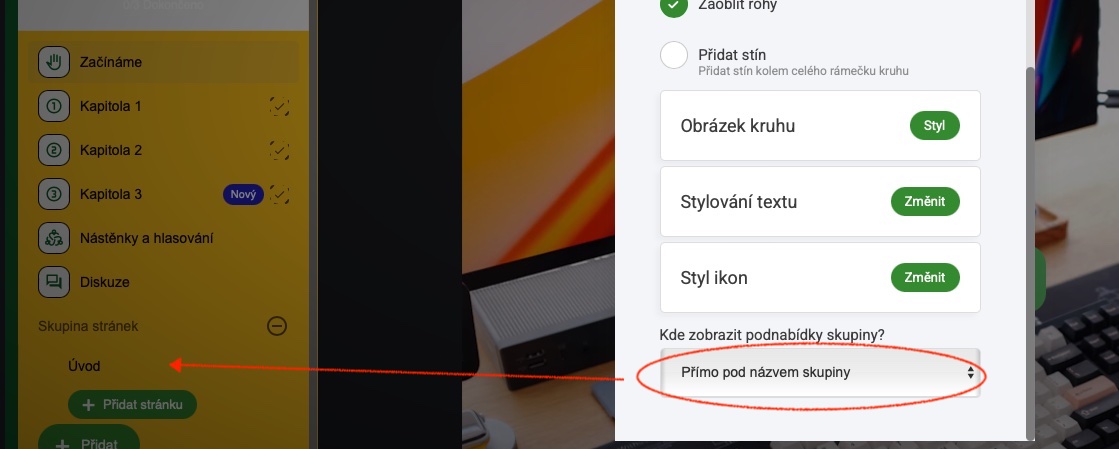Screen dimensions: 1119x449
Task: Click Změnit button for Styl ikon
Action: tap(925, 278)
